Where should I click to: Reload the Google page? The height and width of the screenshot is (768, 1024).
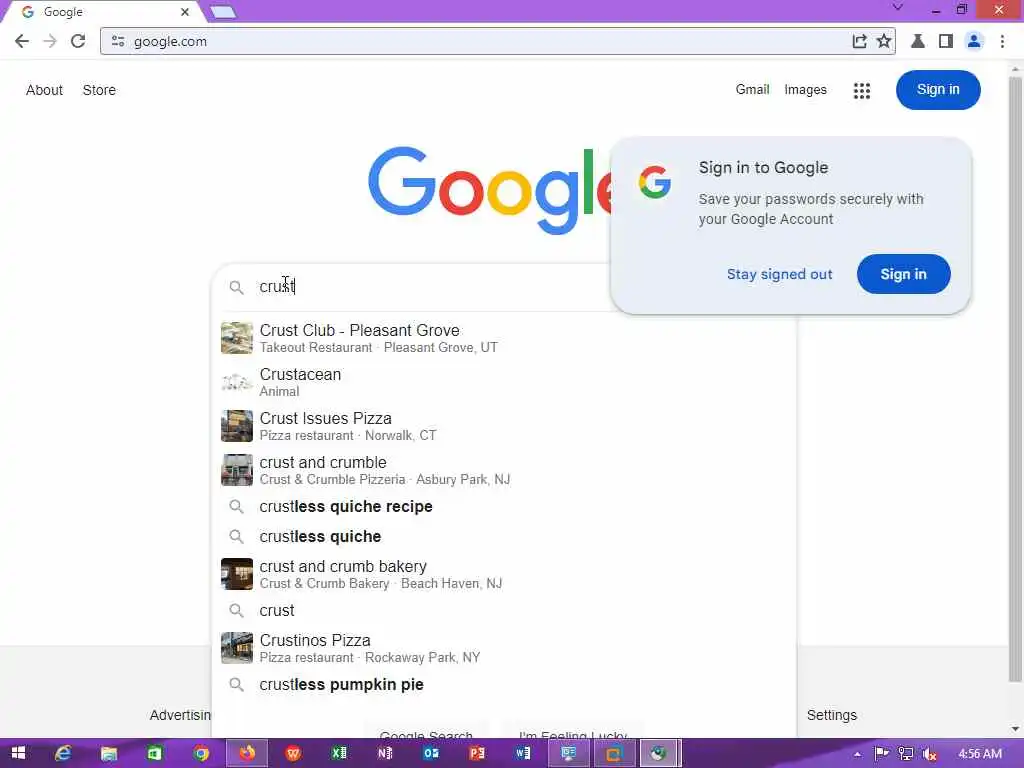78,41
